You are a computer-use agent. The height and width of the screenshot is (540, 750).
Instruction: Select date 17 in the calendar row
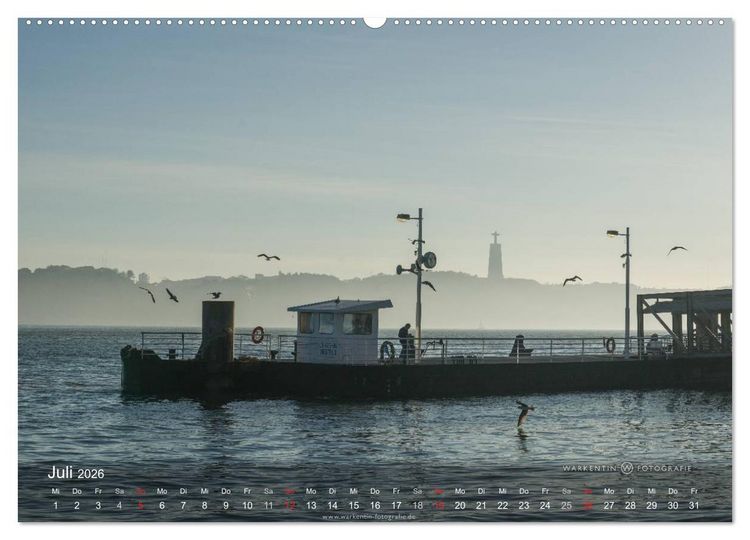(x=396, y=505)
